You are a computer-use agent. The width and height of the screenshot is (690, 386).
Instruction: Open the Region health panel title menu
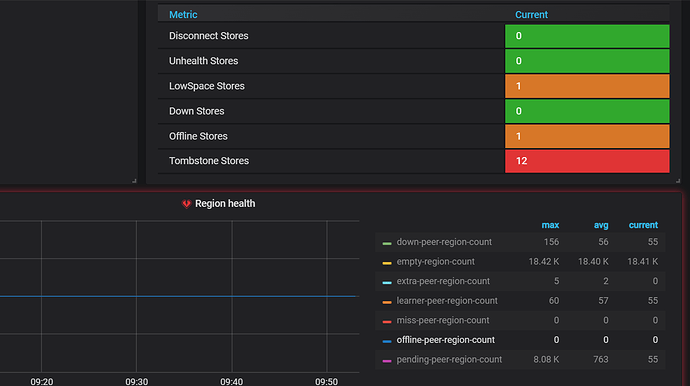click(x=225, y=204)
